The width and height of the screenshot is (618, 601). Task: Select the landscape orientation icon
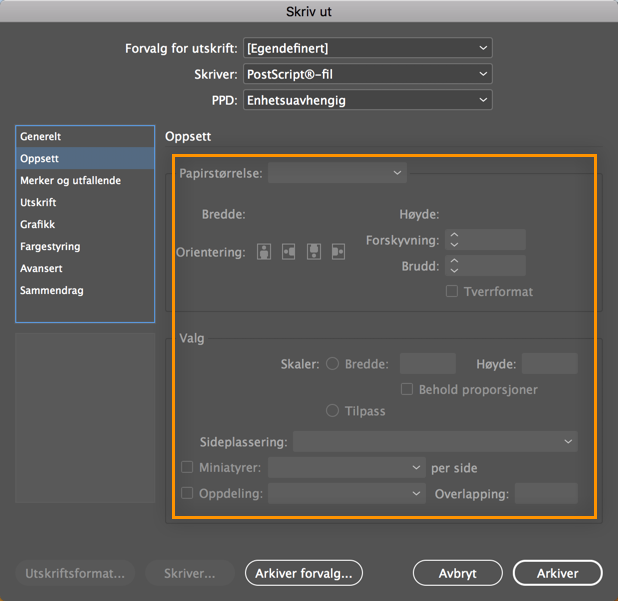(288, 252)
